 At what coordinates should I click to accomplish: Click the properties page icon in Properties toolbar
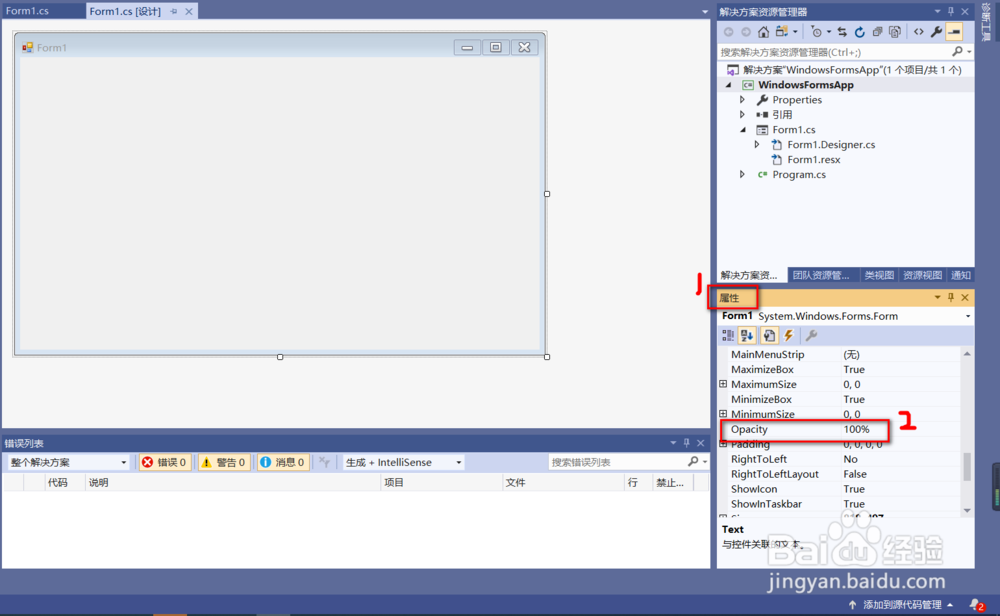[768, 335]
